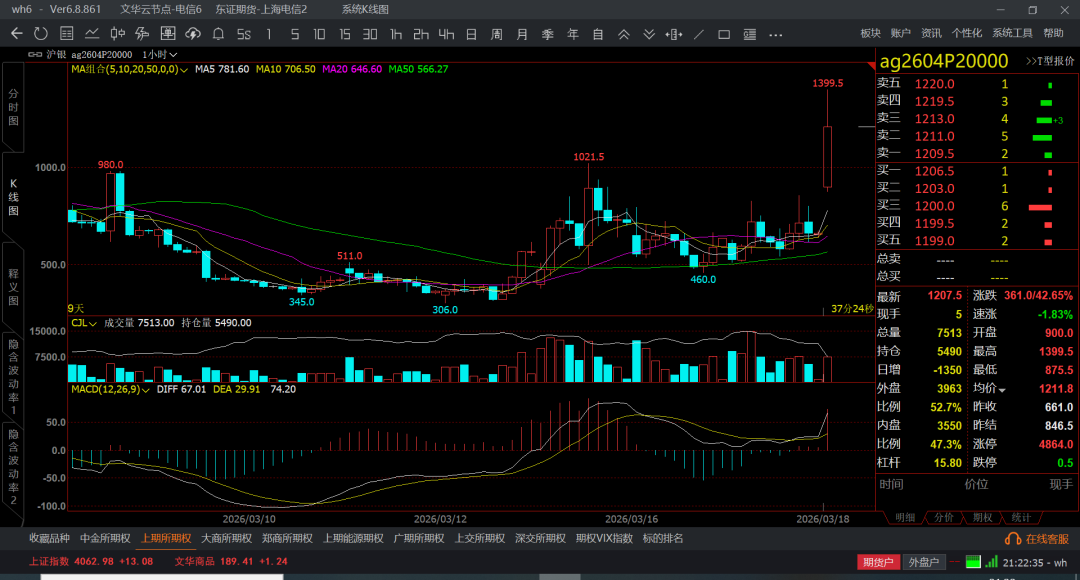Click the double up-arrow chevron icon
This screenshot has height=580, width=1080.
623,34
